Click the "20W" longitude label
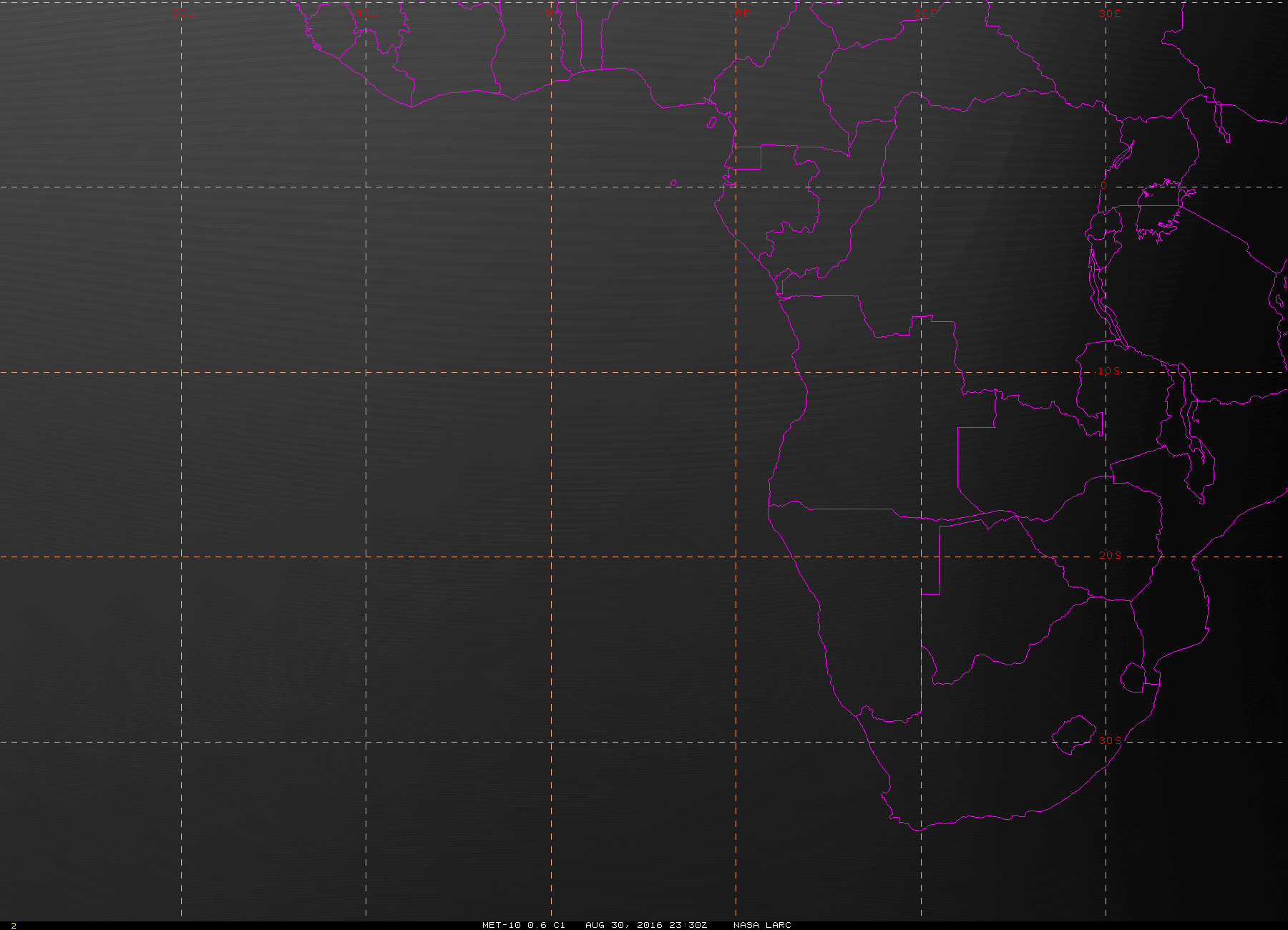Screen dimensions: 1288x930 pos(184,14)
